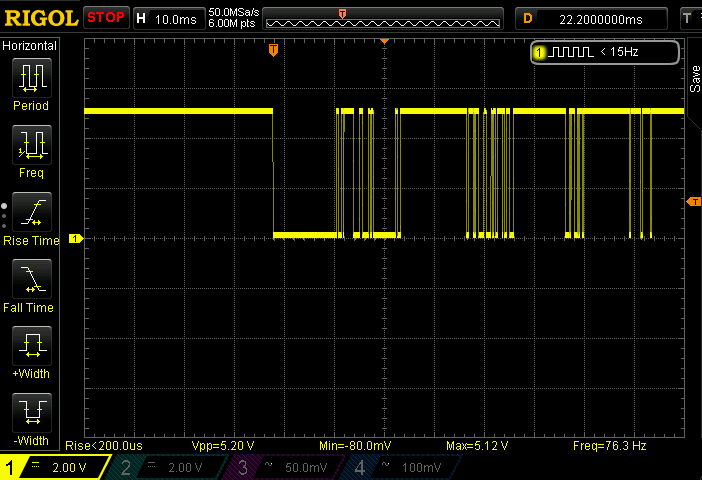Open the Save side tab
The image size is (702, 480).
pos(694,80)
